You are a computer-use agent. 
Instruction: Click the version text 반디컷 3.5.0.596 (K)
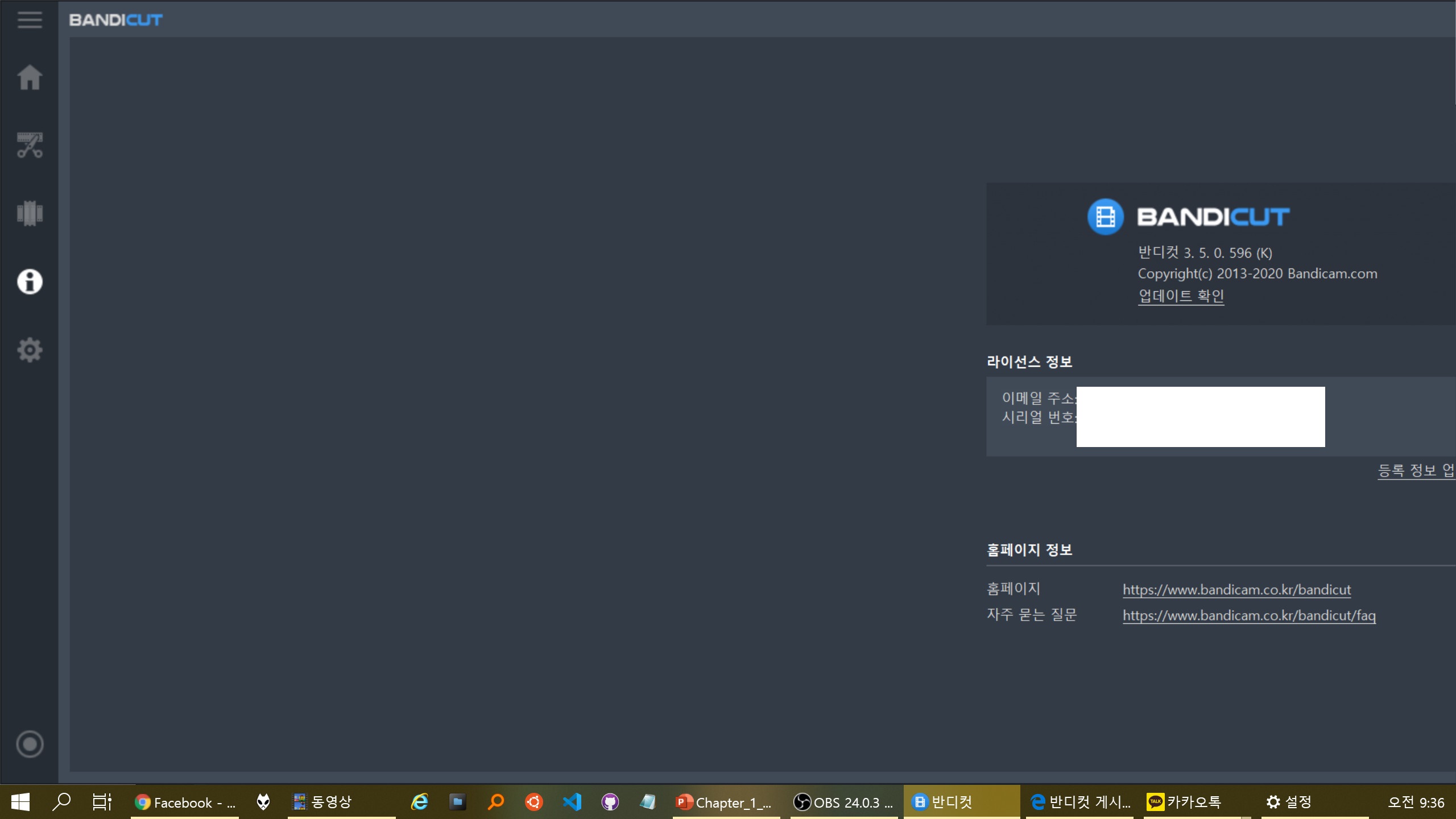(1205, 253)
